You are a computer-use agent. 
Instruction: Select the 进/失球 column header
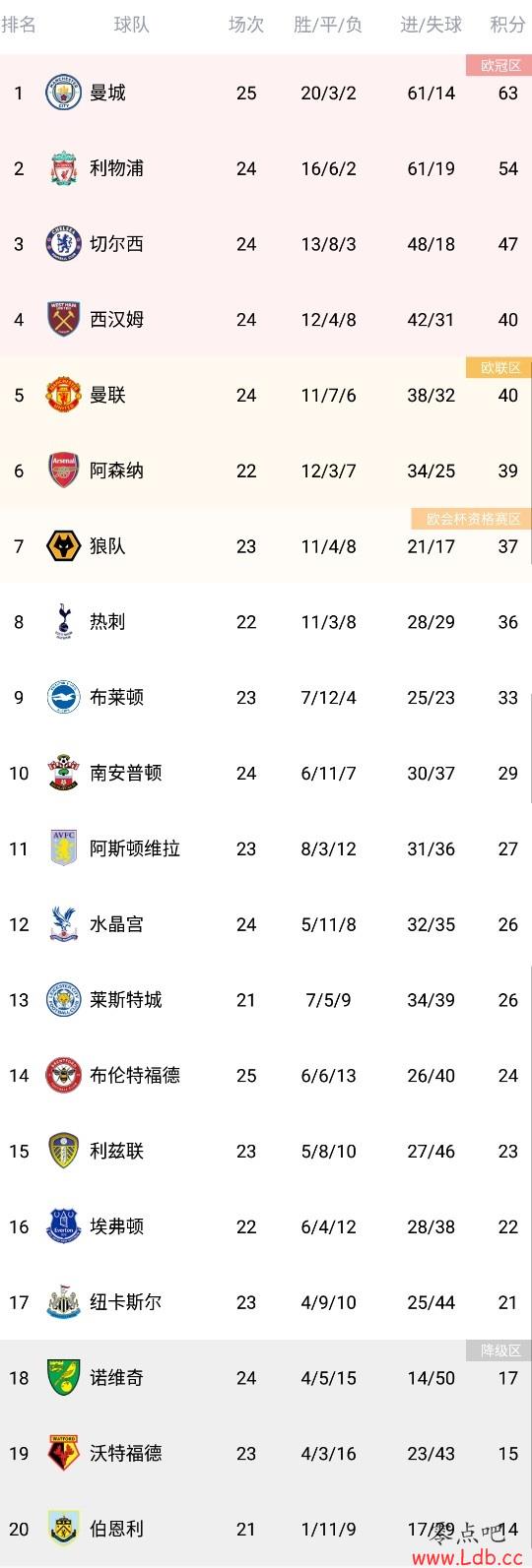tap(432, 25)
